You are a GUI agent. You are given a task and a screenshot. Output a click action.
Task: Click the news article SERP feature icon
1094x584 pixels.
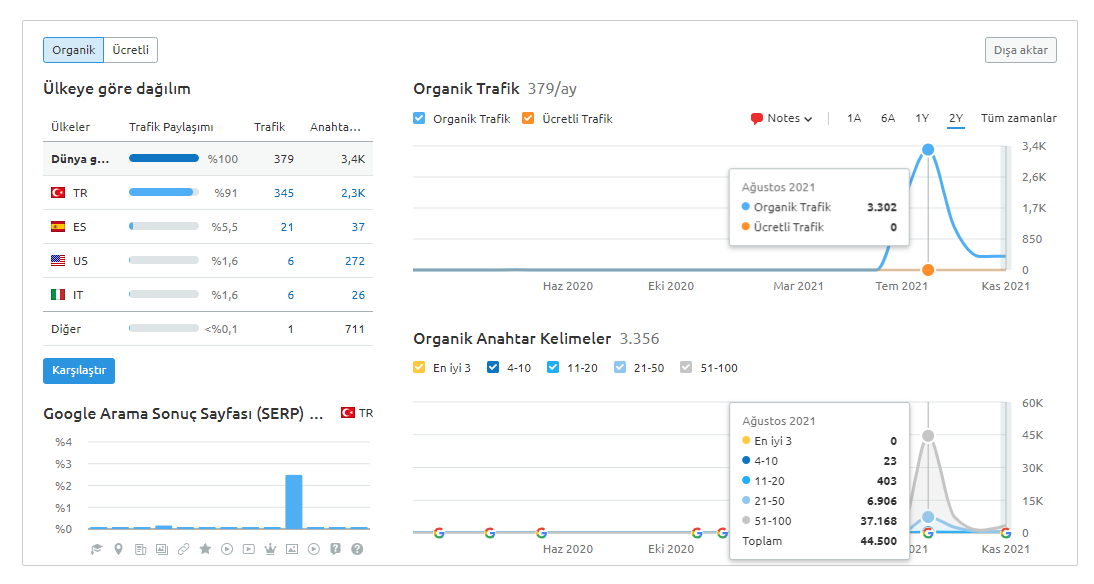coord(140,549)
